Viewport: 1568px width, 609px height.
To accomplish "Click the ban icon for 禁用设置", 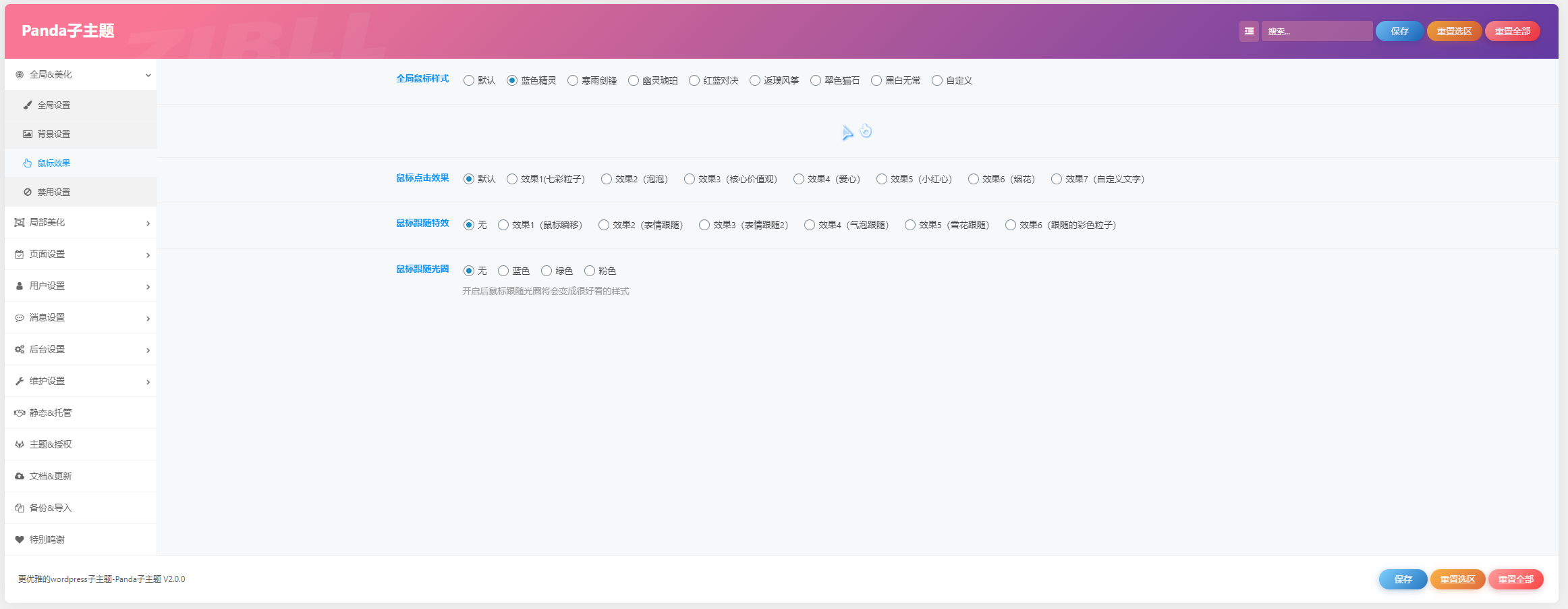I will (28, 192).
